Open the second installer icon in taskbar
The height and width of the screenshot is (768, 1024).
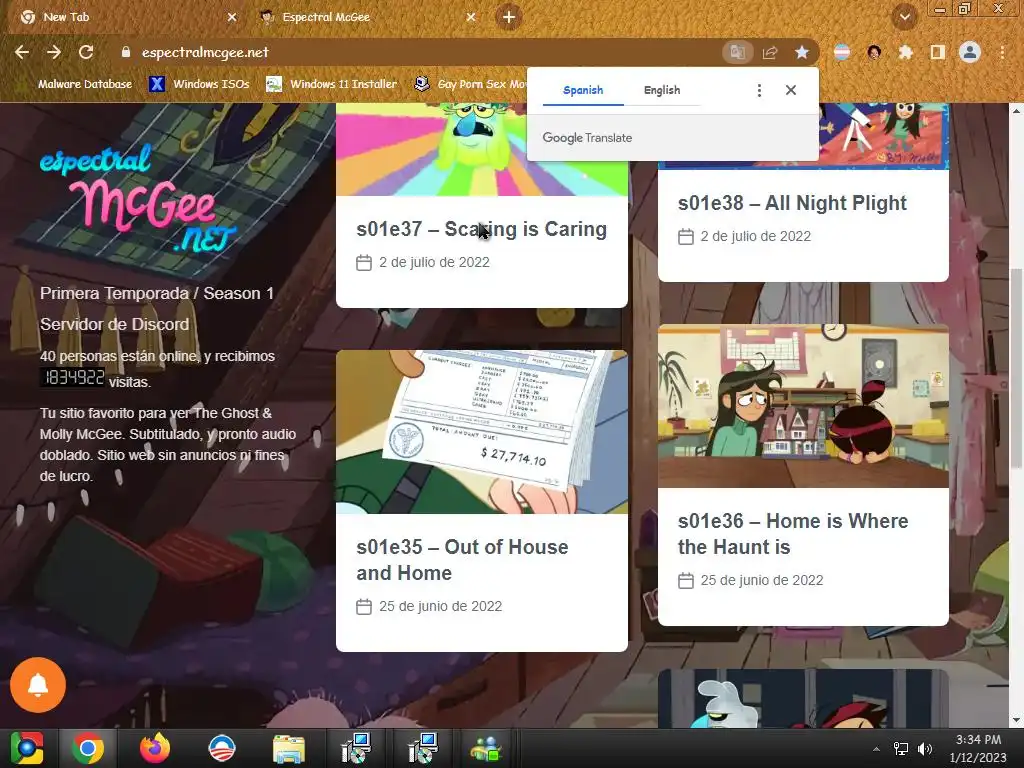[423, 748]
